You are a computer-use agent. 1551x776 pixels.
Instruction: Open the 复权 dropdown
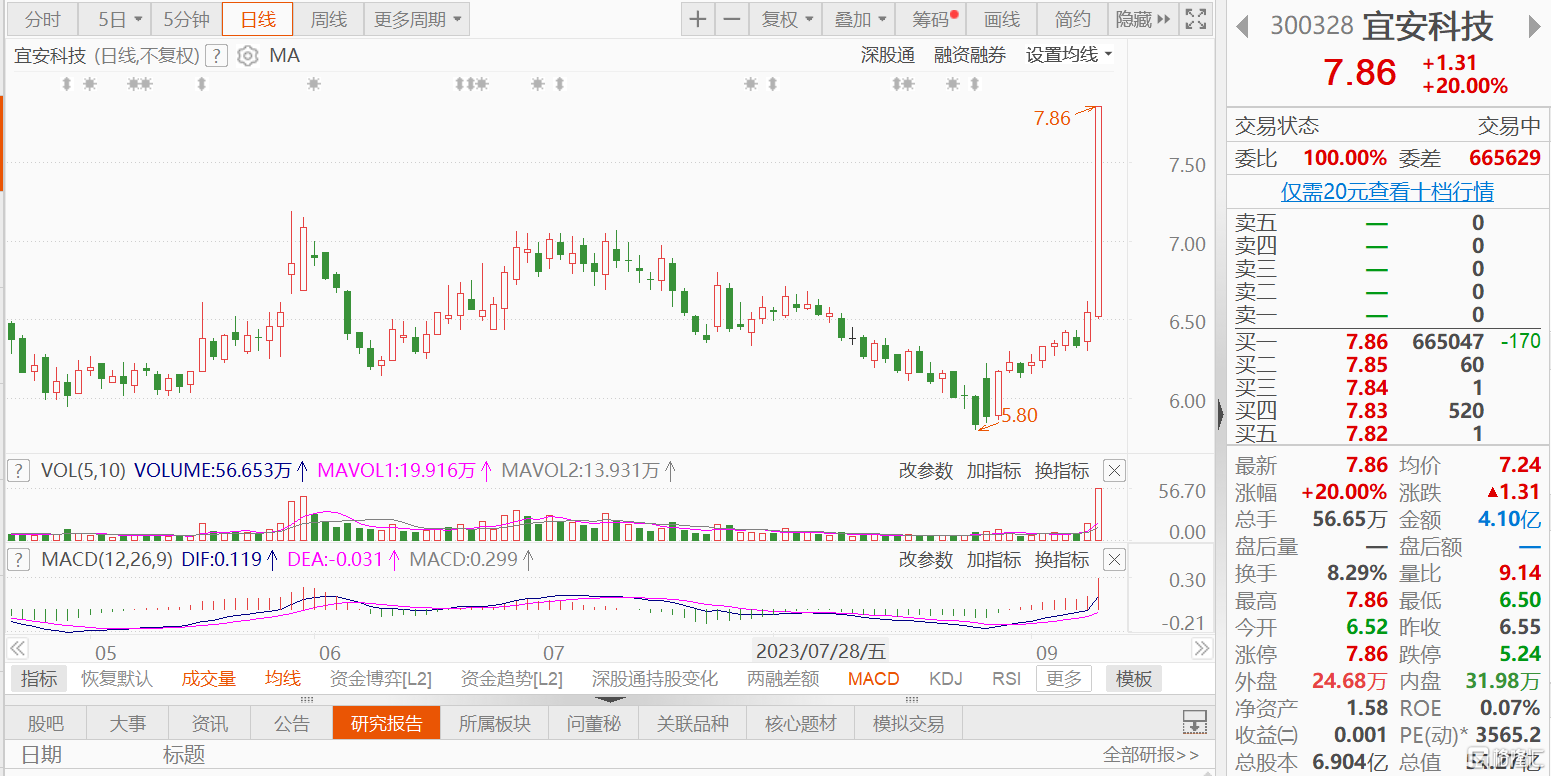[787, 19]
